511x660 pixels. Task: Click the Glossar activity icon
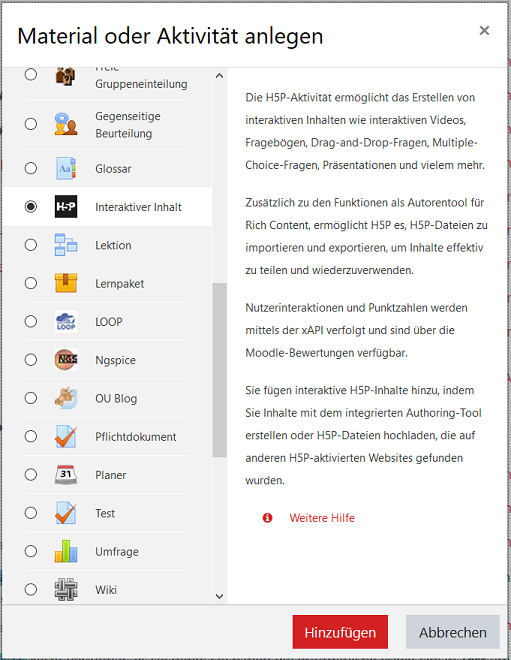pyautogui.click(x=66, y=168)
